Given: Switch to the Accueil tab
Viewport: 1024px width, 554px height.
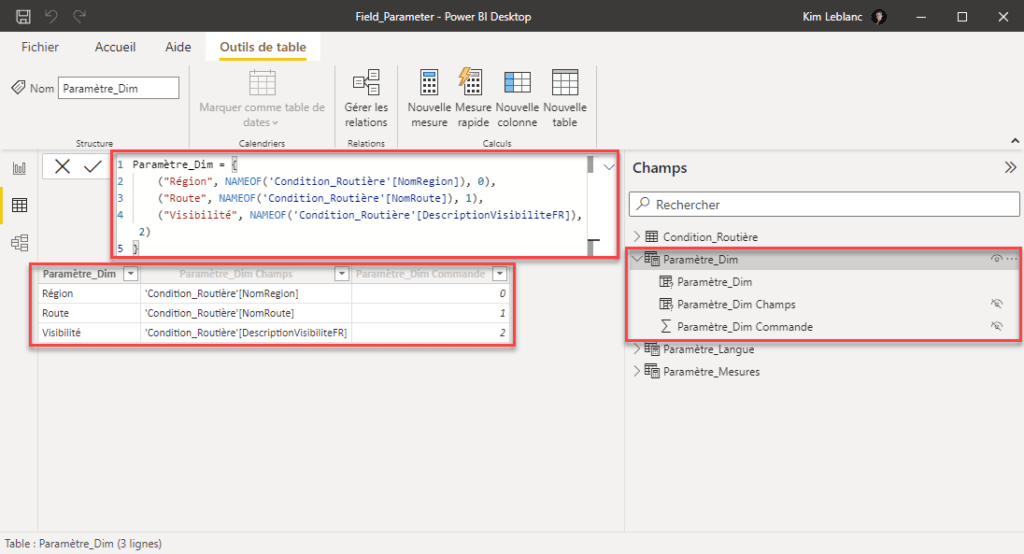Looking at the screenshot, I should click(115, 47).
